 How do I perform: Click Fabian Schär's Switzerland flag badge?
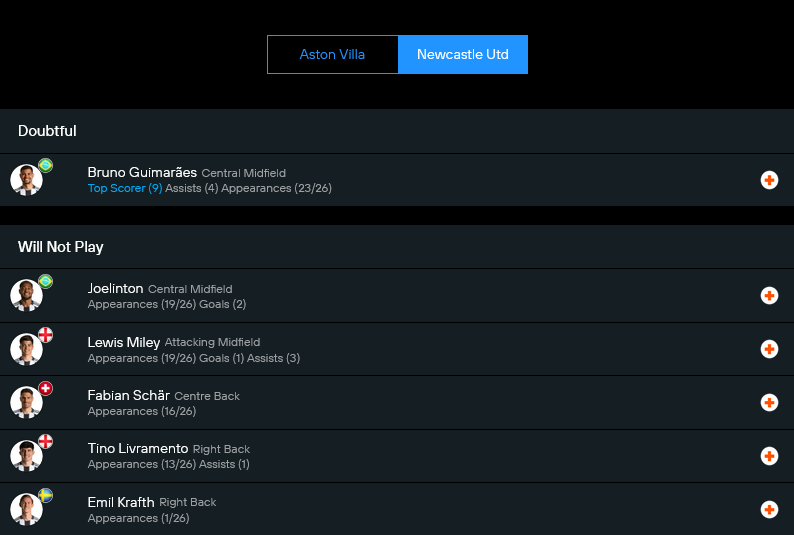coord(45,388)
